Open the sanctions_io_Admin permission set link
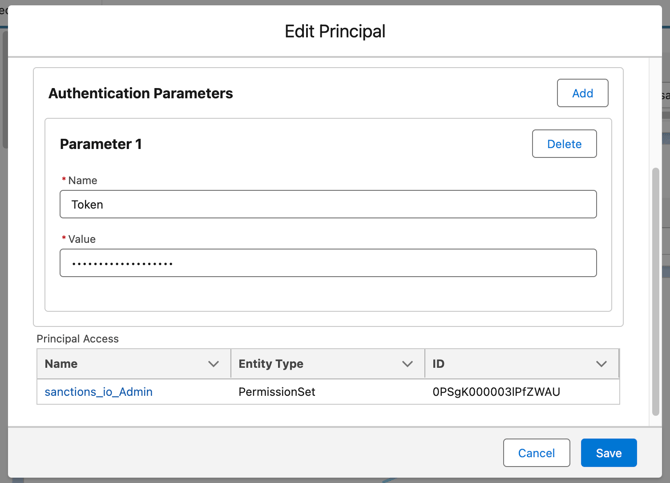The height and width of the screenshot is (483, 670). [x=99, y=392]
